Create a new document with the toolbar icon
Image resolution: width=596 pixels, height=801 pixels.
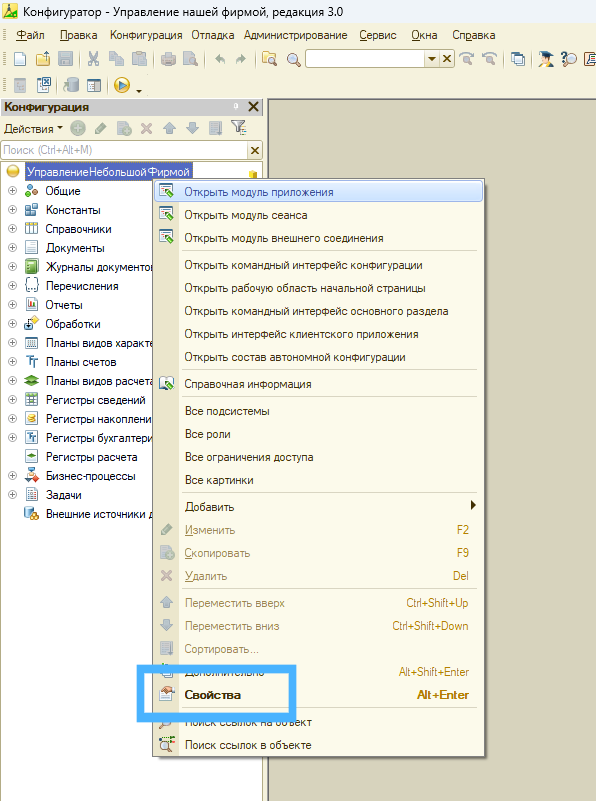coord(20,59)
